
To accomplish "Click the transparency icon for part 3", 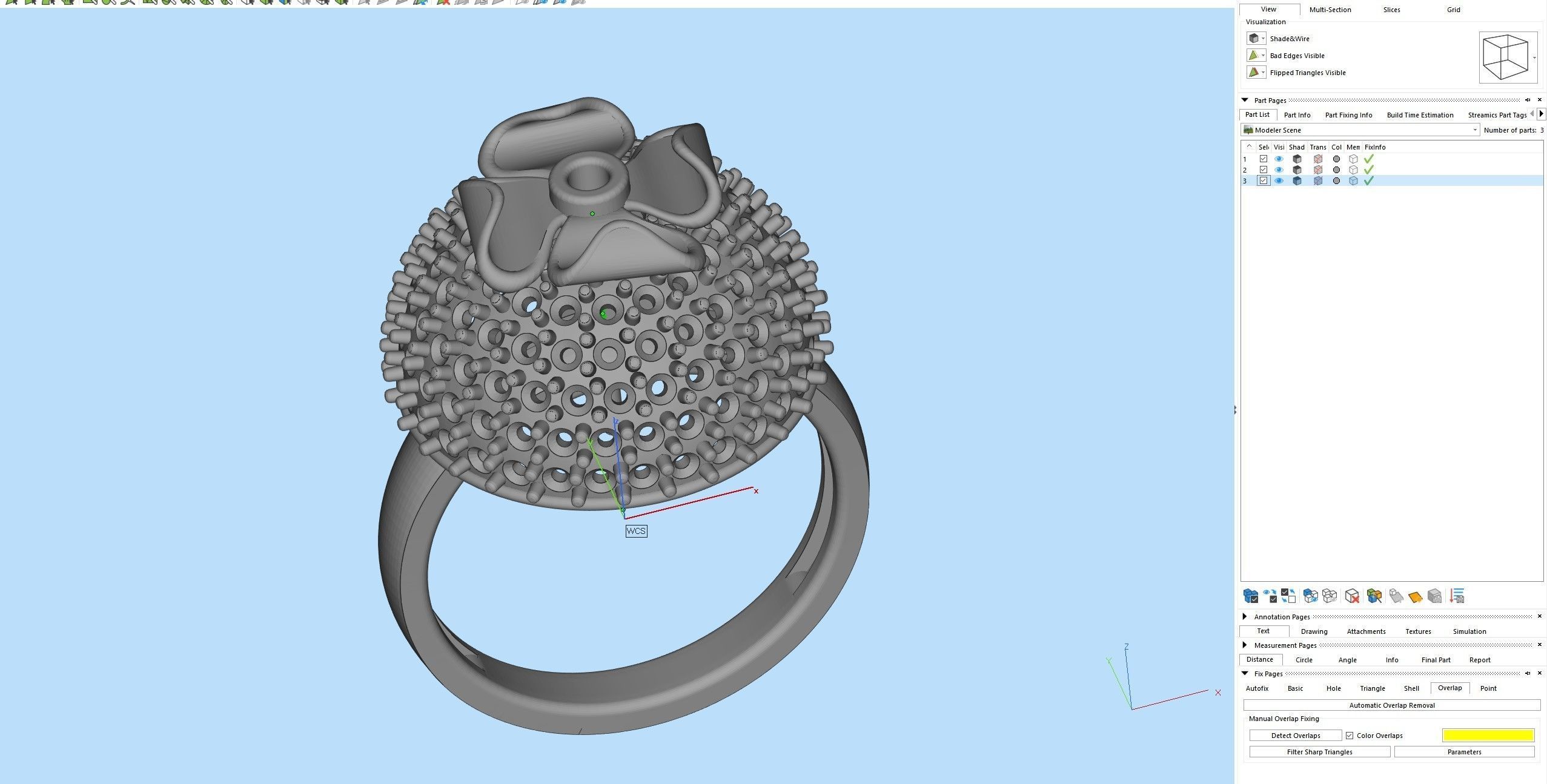I will point(1318,180).
